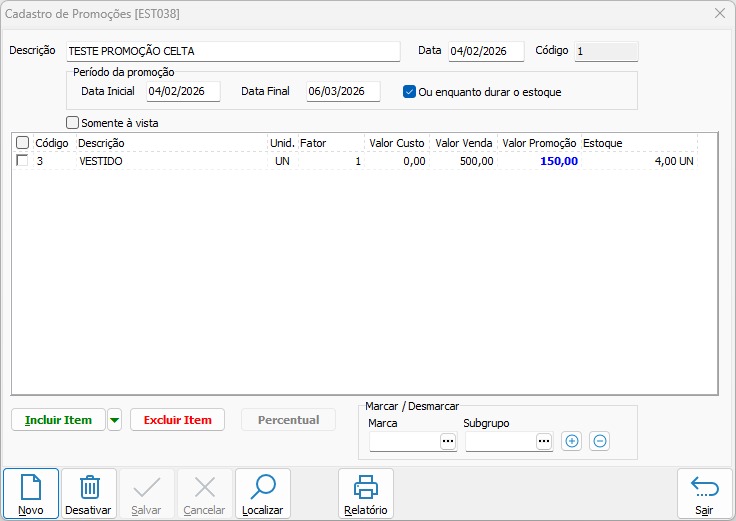
Task: Click the minus circle icon
Action: pos(599,441)
